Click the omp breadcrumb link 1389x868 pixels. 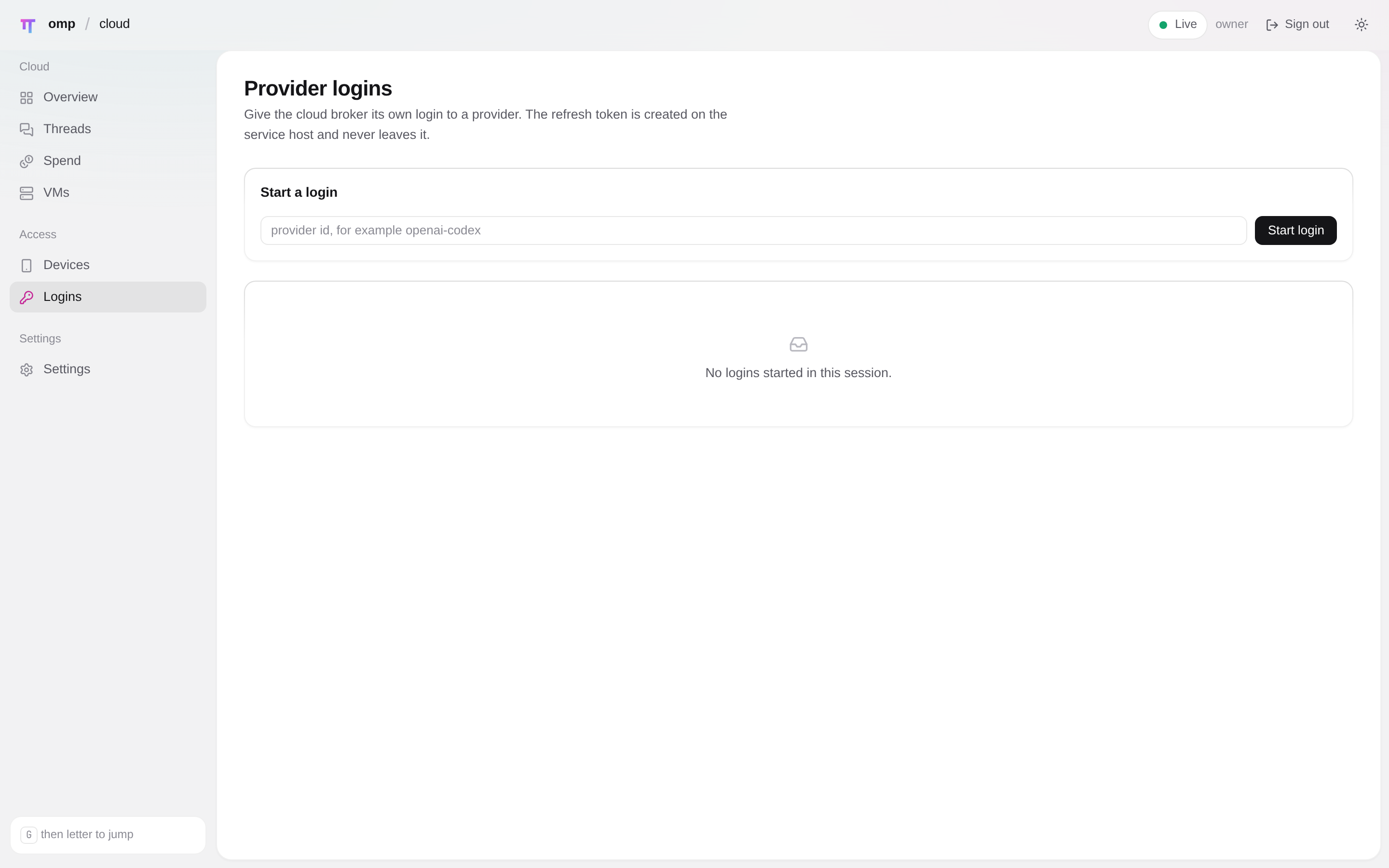[61, 24]
